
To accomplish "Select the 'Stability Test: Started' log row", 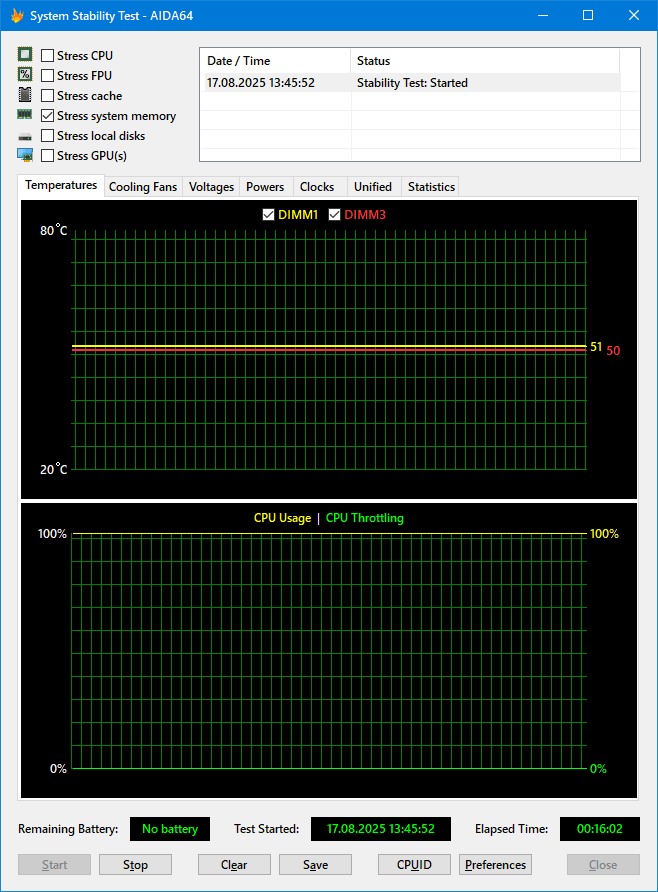I will click(412, 82).
